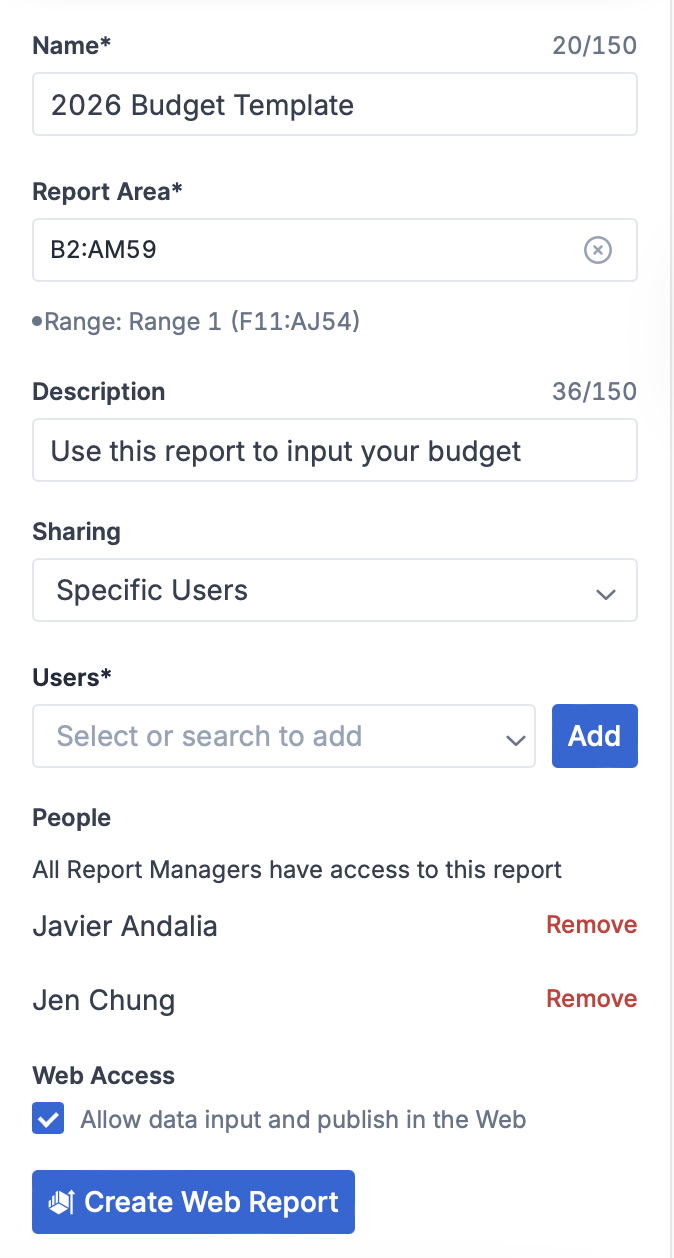The width and height of the screenshot is (674, 1258).
Task: Click the 'Allow data input and publish' label
Action: (303, 1119)
